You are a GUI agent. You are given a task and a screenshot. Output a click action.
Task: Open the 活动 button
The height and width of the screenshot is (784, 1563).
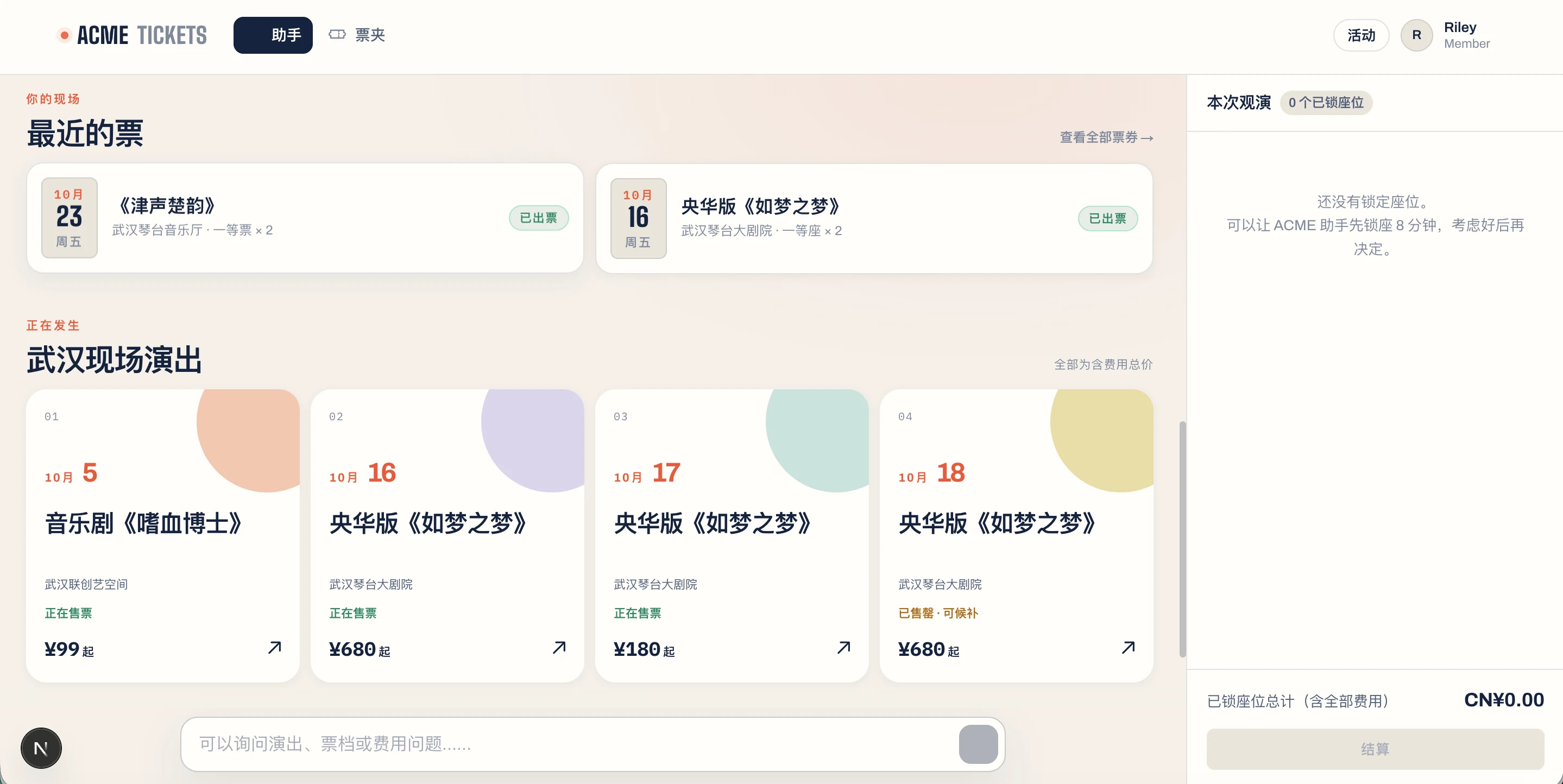(1361, 35)
